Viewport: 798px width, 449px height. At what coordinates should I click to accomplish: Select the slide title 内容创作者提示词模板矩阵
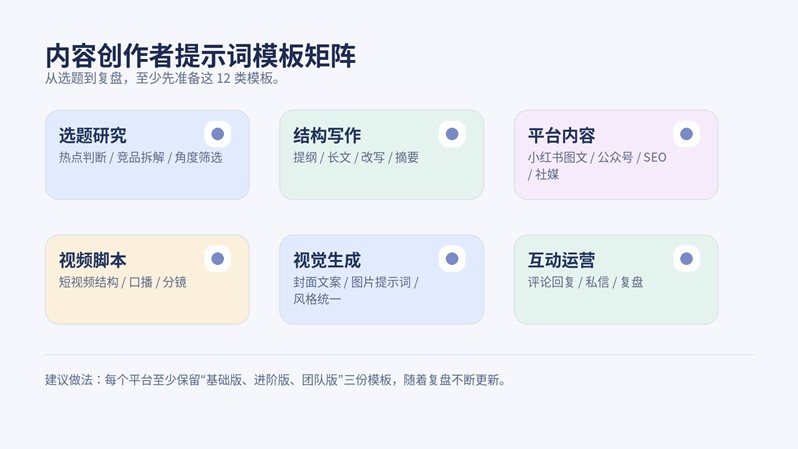point(200,55)
